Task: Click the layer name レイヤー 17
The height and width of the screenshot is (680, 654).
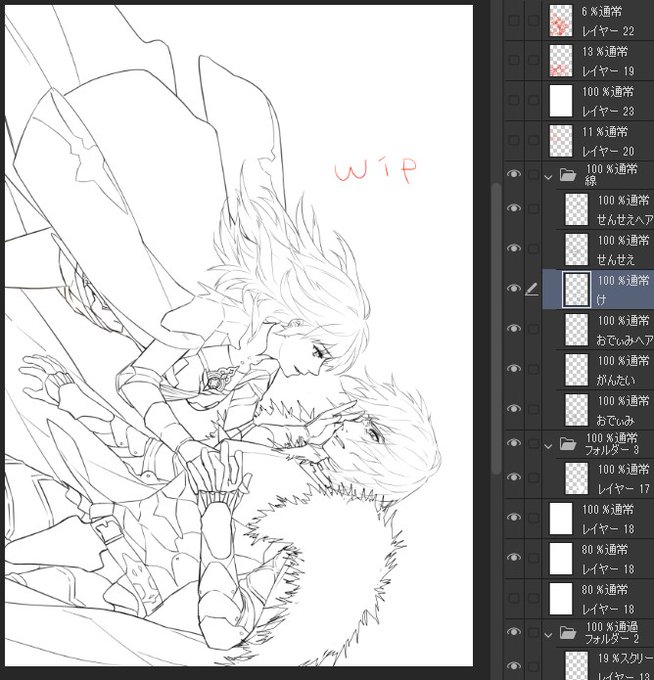Action: pos(624,489)
